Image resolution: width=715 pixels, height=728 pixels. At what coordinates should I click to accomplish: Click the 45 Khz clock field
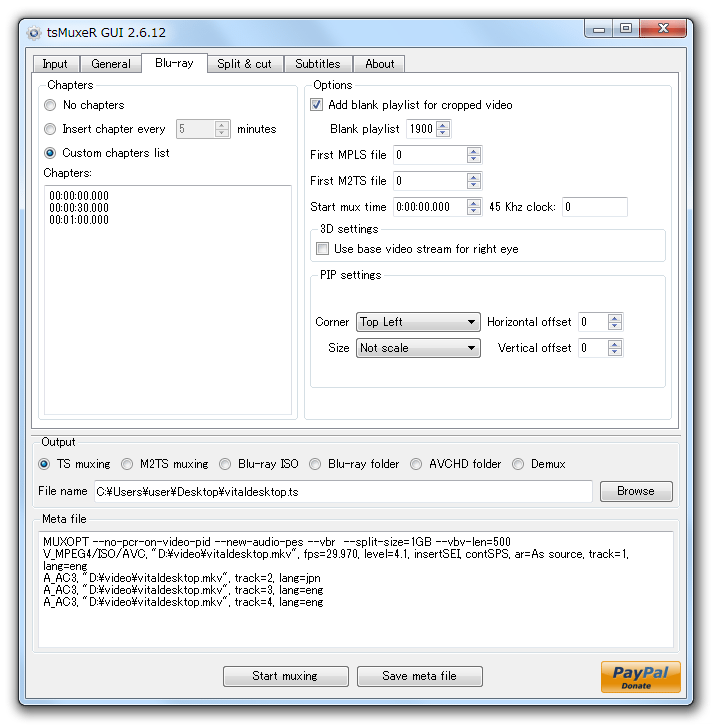click(595, 207)
